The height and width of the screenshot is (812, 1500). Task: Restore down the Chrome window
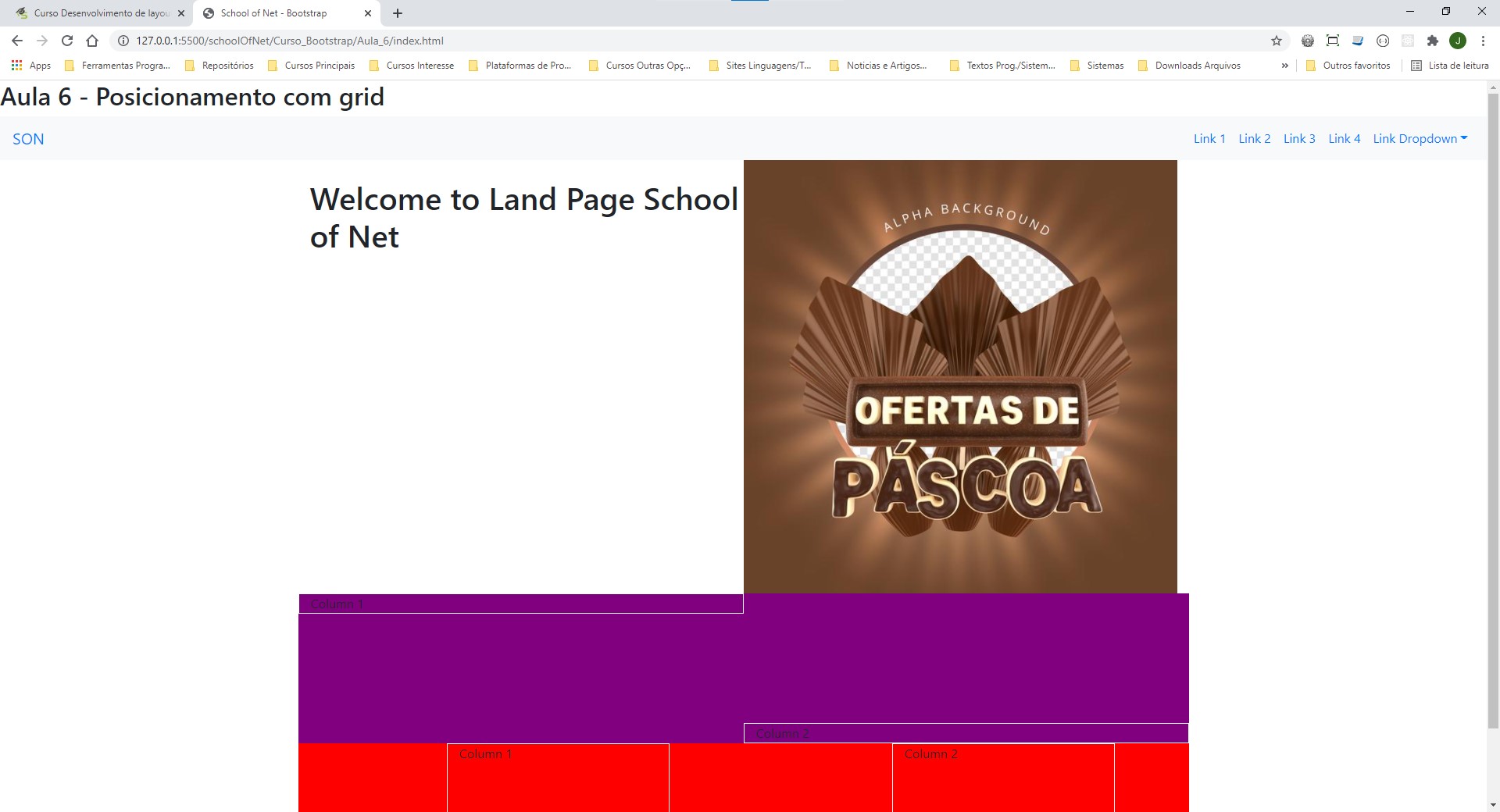coord(1446,12)
